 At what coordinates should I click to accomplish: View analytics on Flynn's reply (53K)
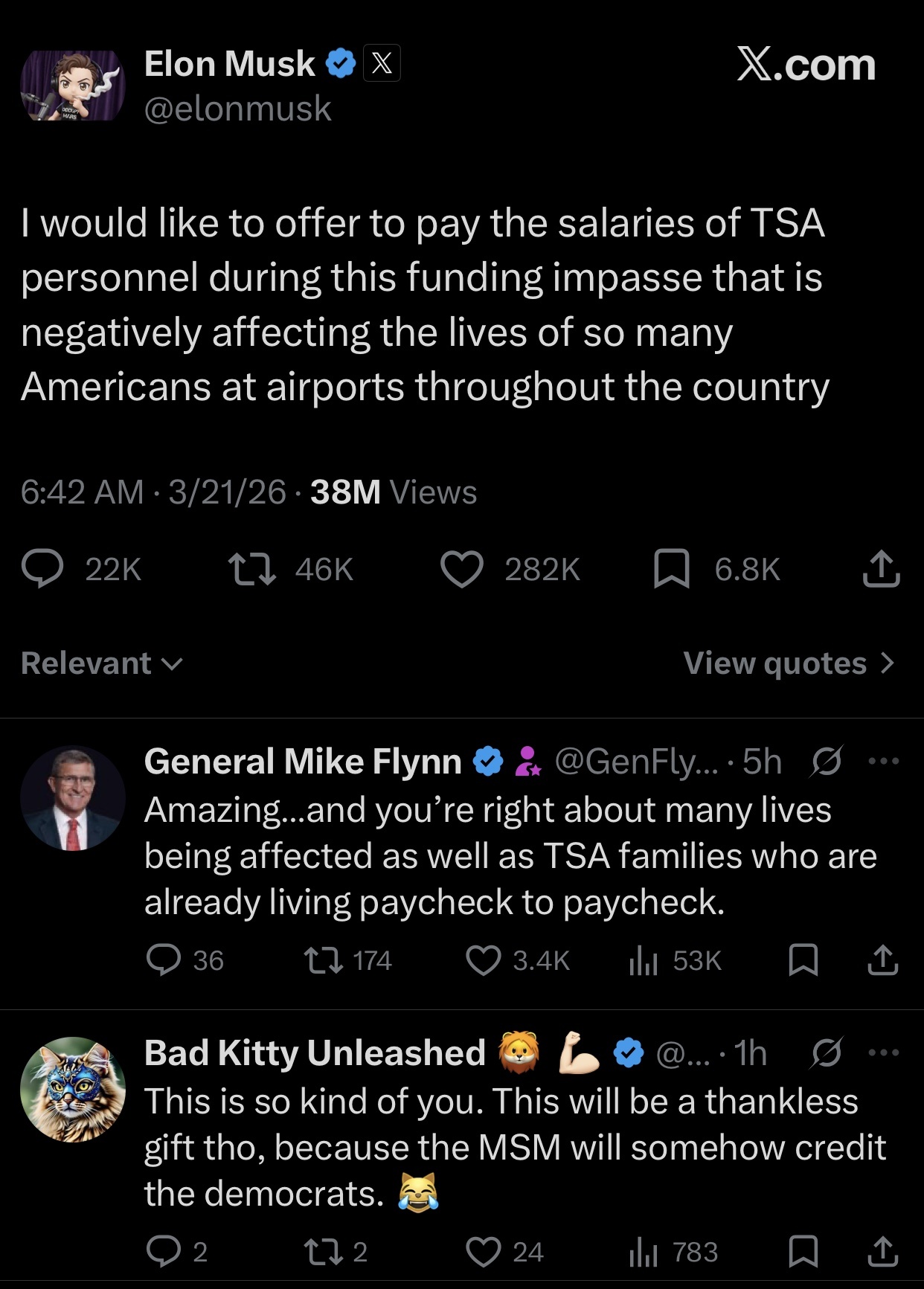pos(644,960)
